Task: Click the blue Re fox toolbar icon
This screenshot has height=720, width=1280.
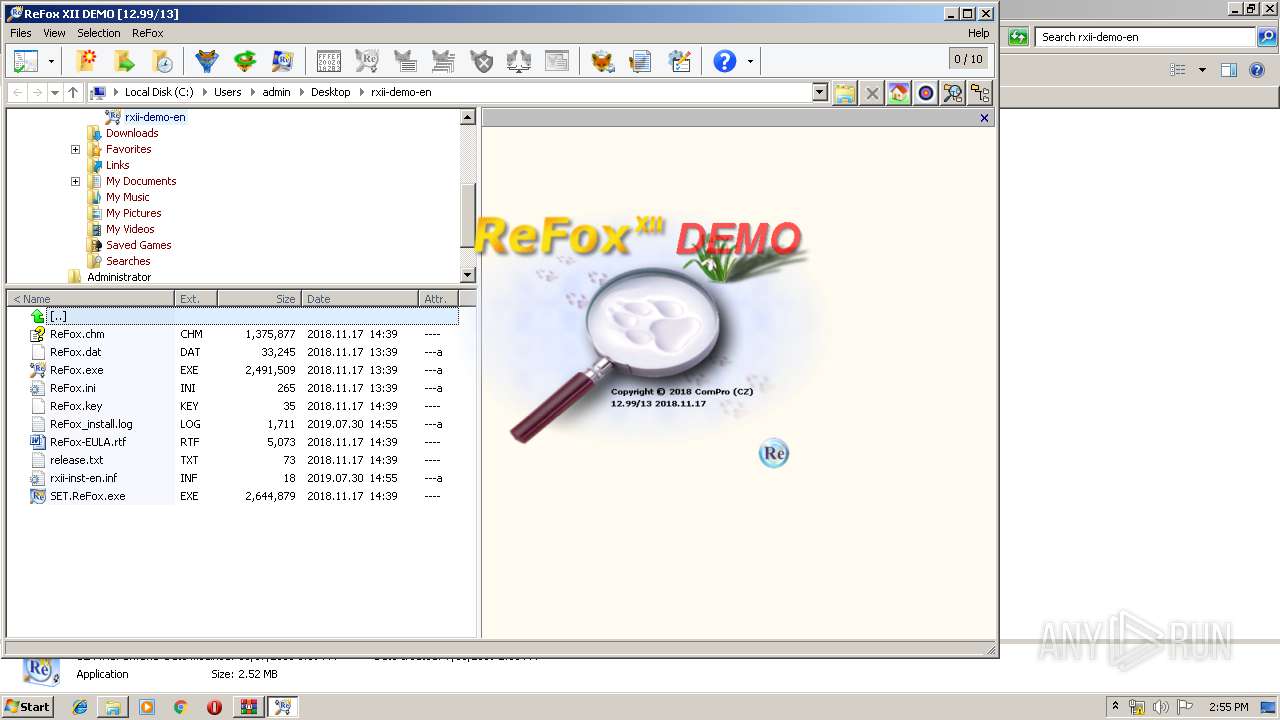Action: tap(283, 61)
